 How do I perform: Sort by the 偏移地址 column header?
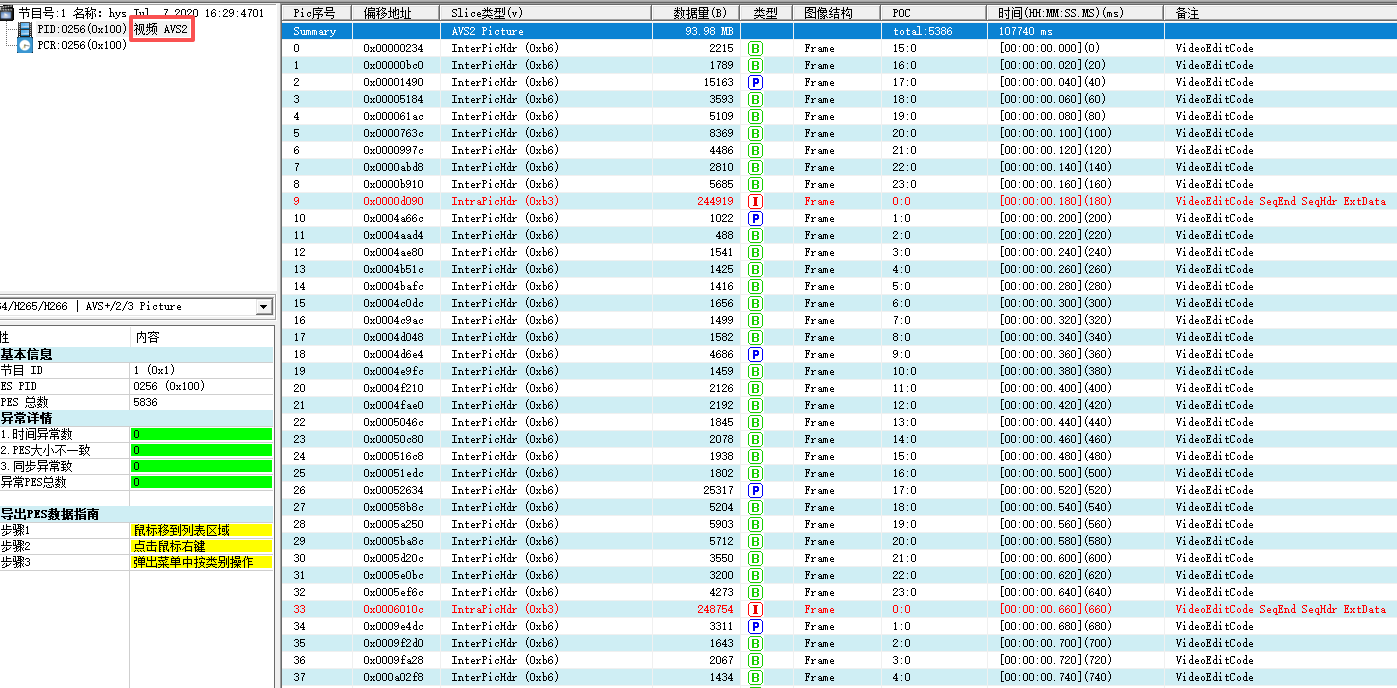(396, 13)
